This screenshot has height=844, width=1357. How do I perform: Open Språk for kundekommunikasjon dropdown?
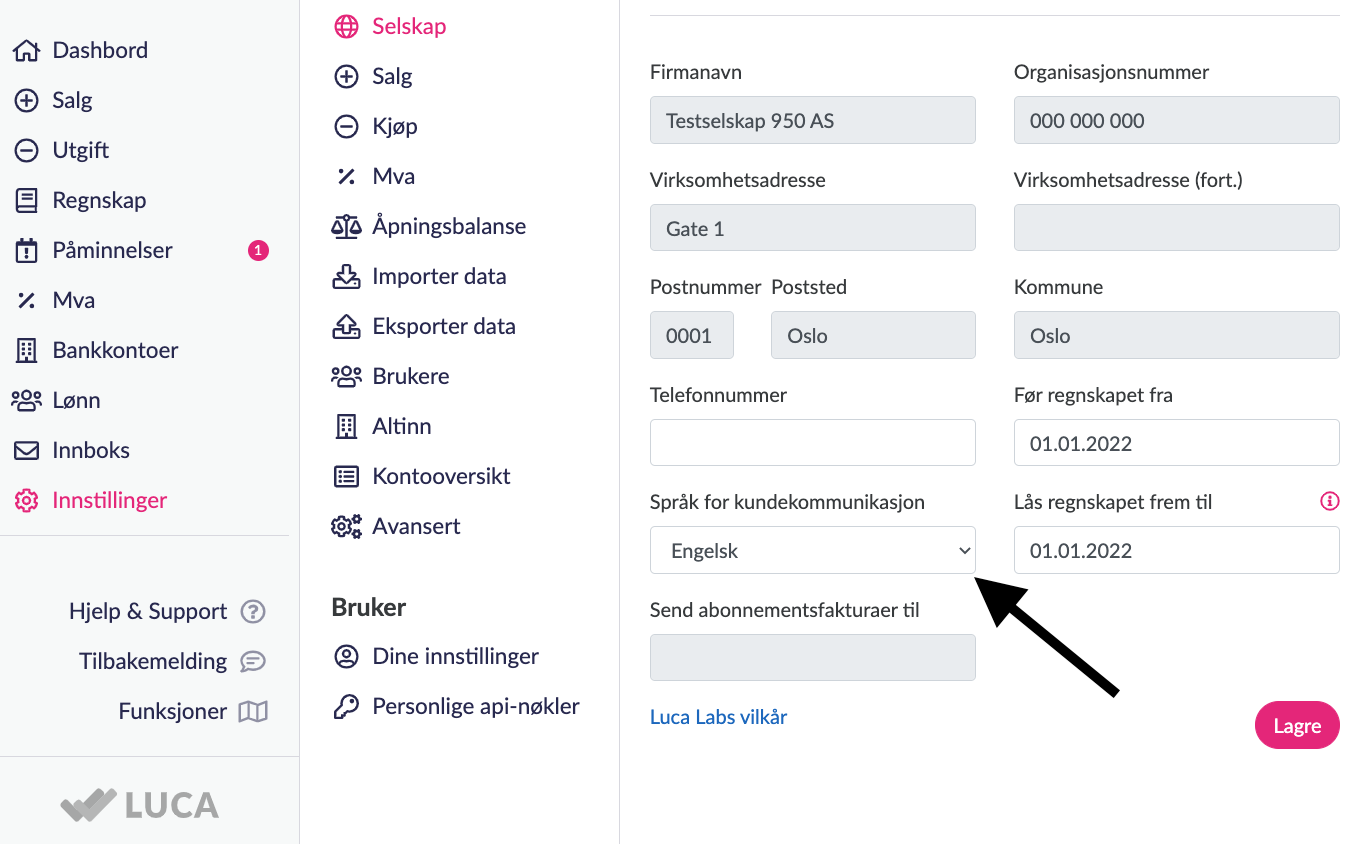click(x=812, y=551)
